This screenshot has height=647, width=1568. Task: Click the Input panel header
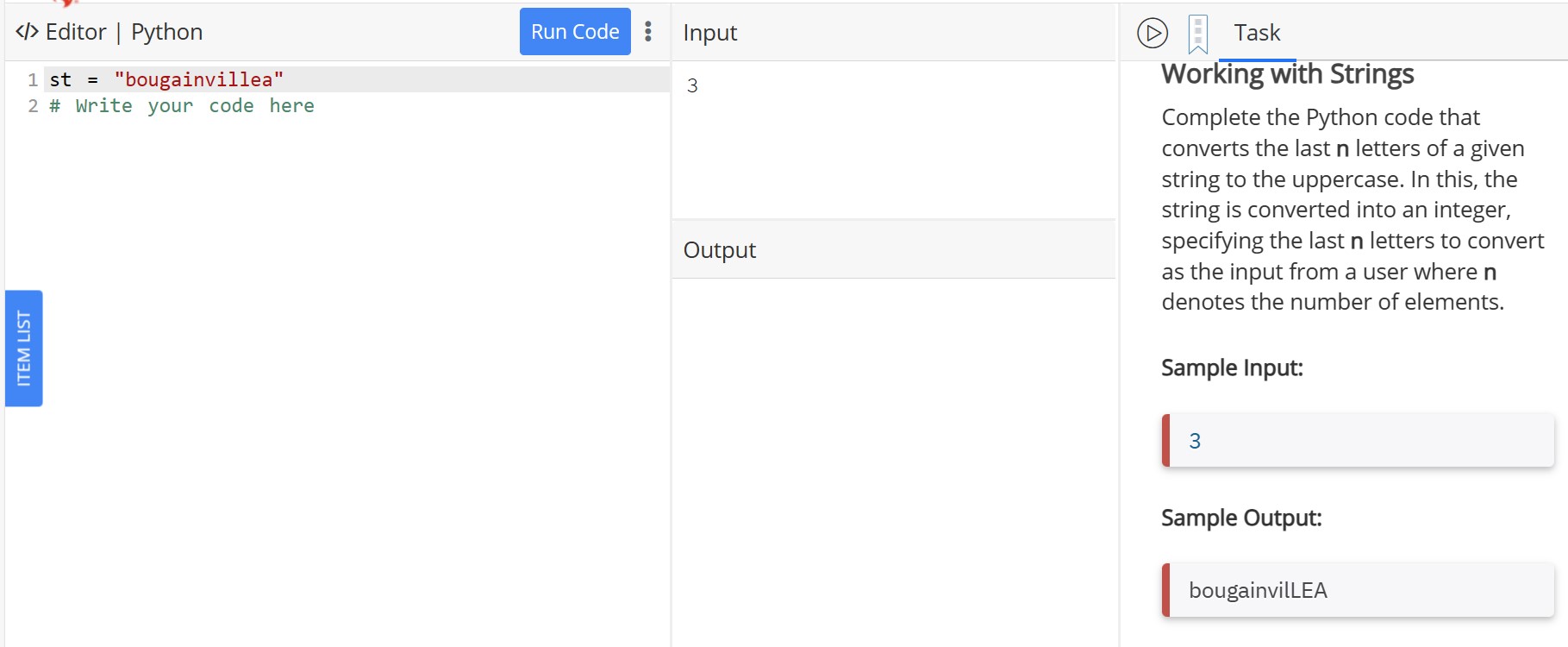[709, 32]
